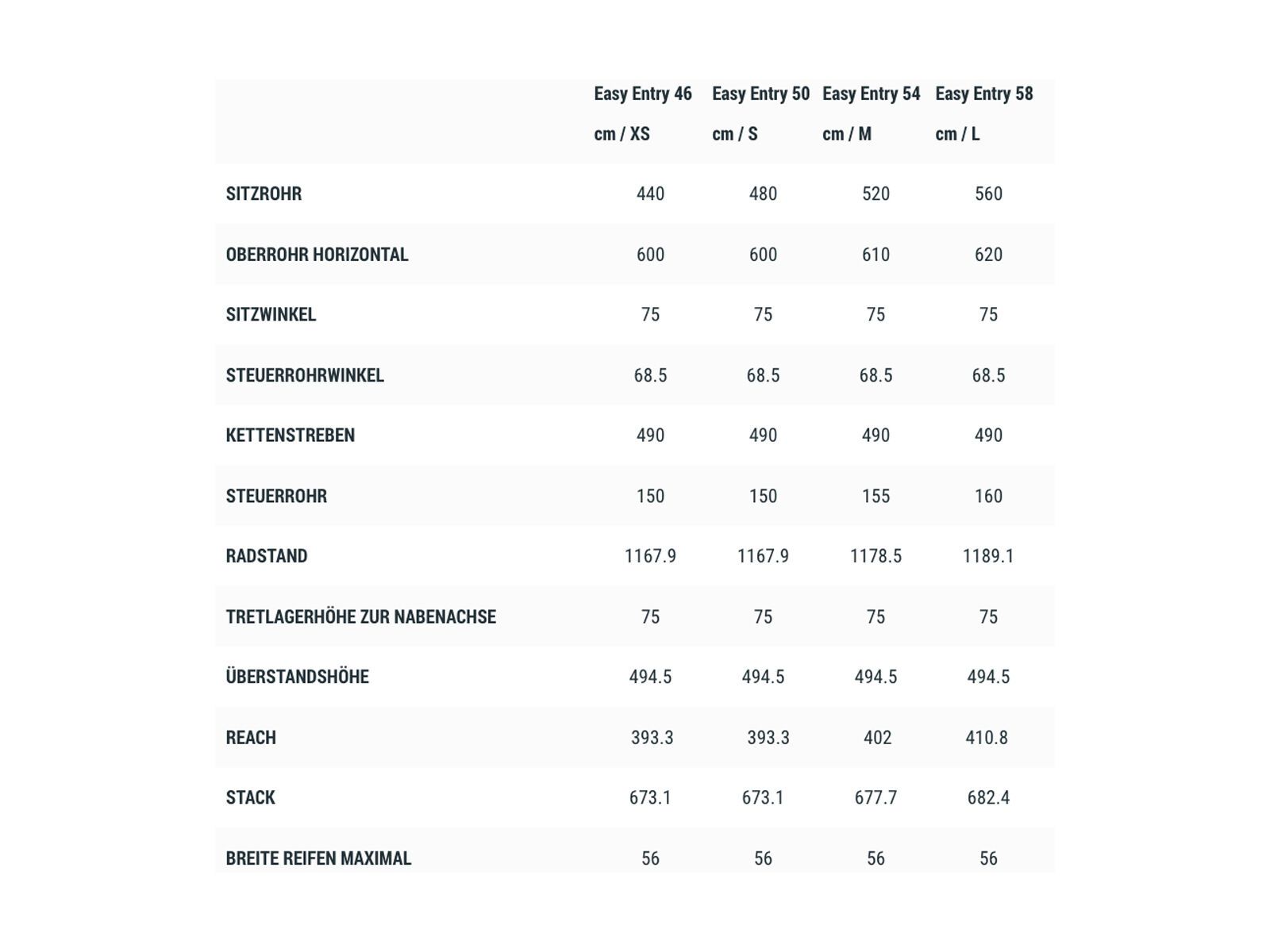Image resolution: width=1270 pixels, height=952 pixels.
Task: Click the Easy Entry 50 cm / S column header
Action: coord(760,113)
